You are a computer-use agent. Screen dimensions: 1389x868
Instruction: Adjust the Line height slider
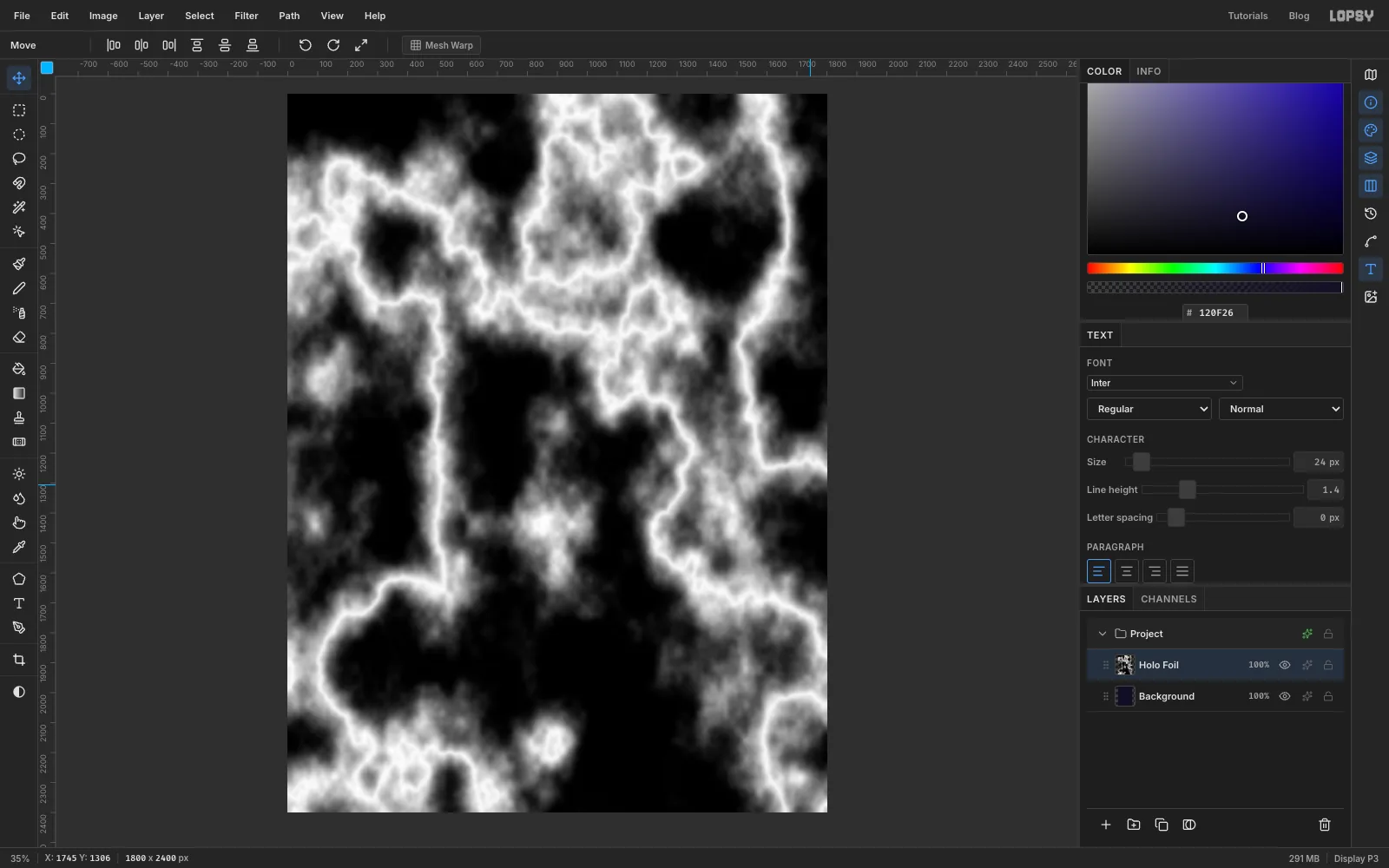tap(1222, 490)
